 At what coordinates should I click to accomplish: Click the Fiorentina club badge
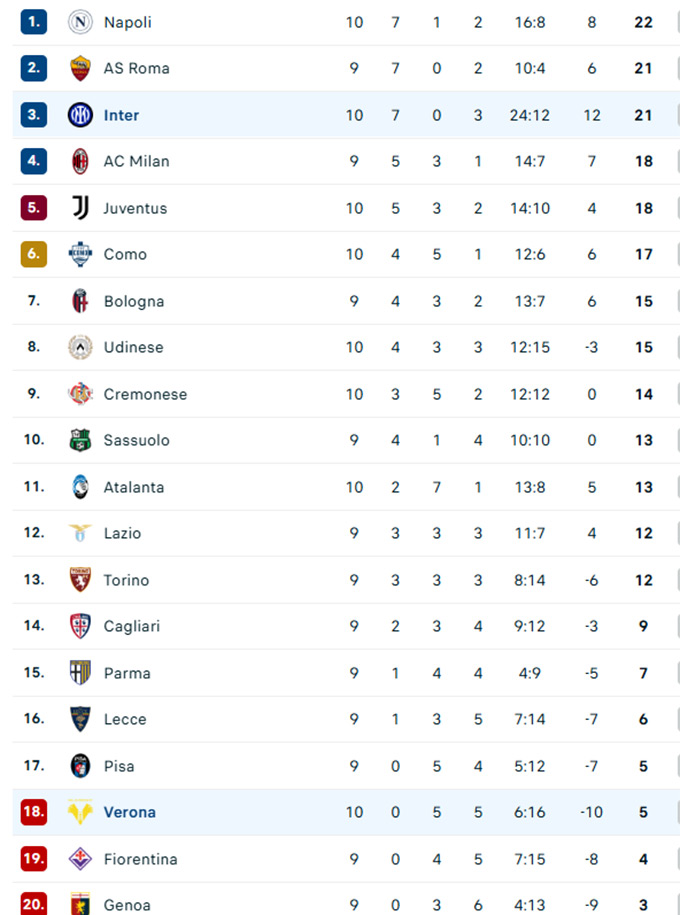click(80, 859)
